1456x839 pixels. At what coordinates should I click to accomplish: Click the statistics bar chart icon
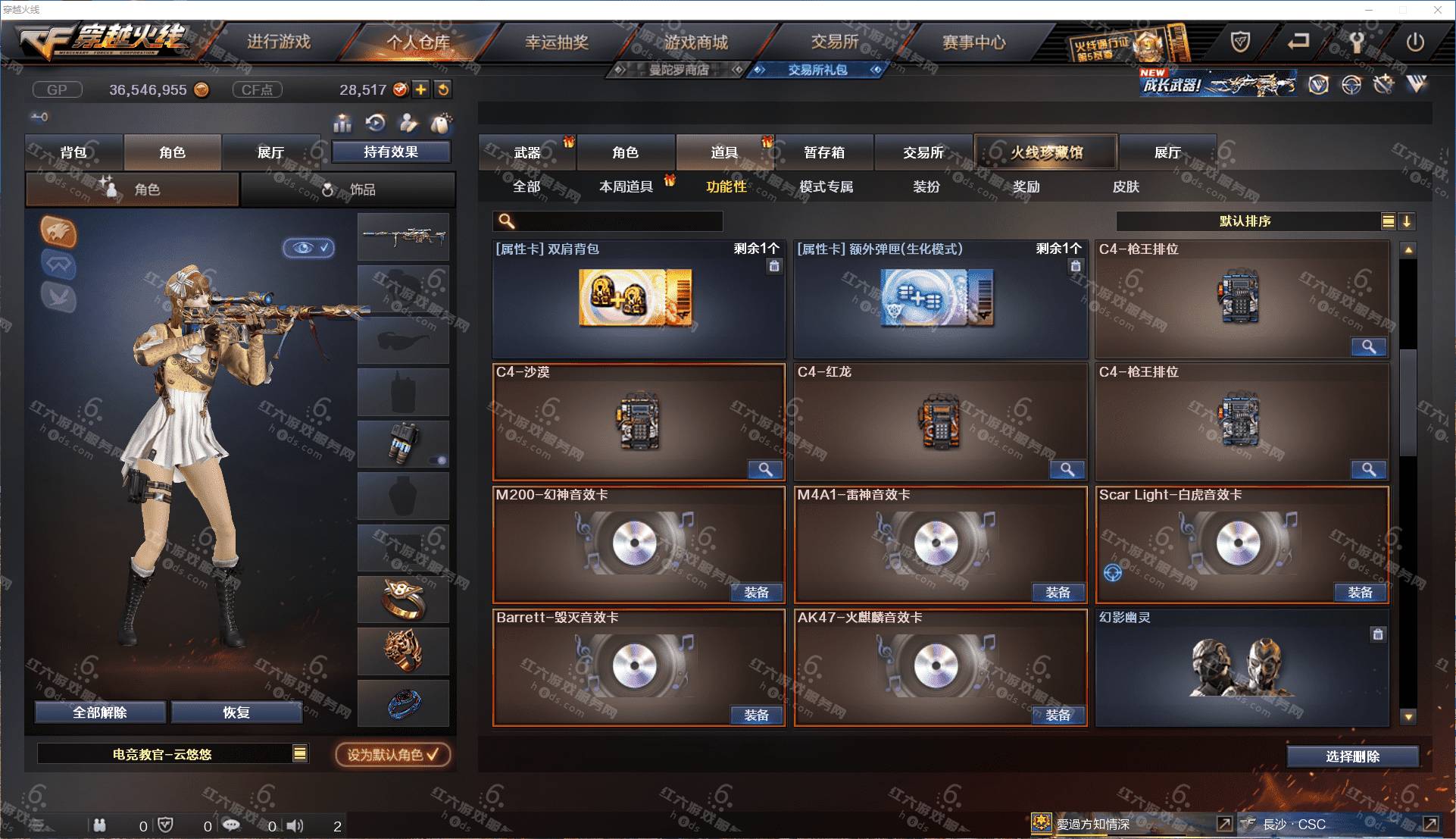click(x=342, y=123)
